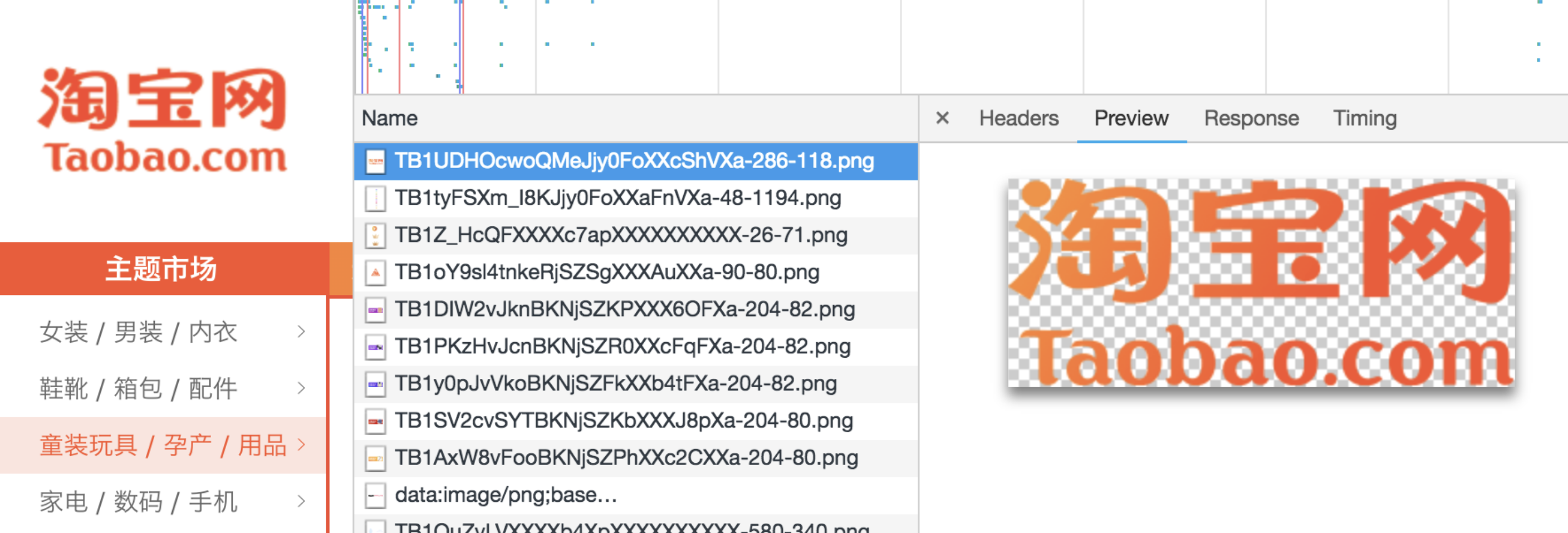Click icon beside TB1SV2cvSYTBKNjSZKbXXXJ8pXa-204-80.png
This screenshot has height=533, width=1568.
click(x=375, y=422)
